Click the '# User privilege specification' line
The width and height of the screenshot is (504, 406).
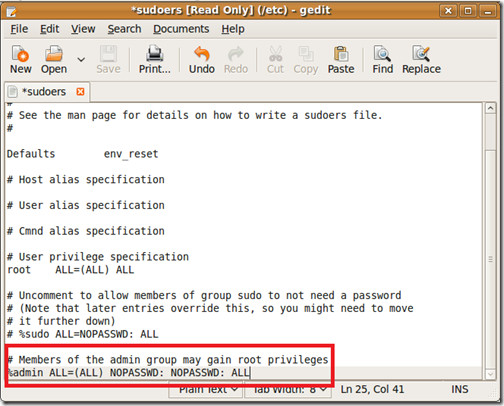(98, 257)
